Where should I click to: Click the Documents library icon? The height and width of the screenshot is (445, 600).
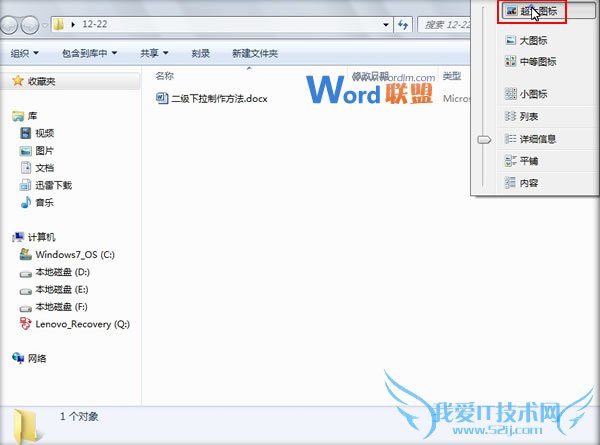[x=25, y=168]
